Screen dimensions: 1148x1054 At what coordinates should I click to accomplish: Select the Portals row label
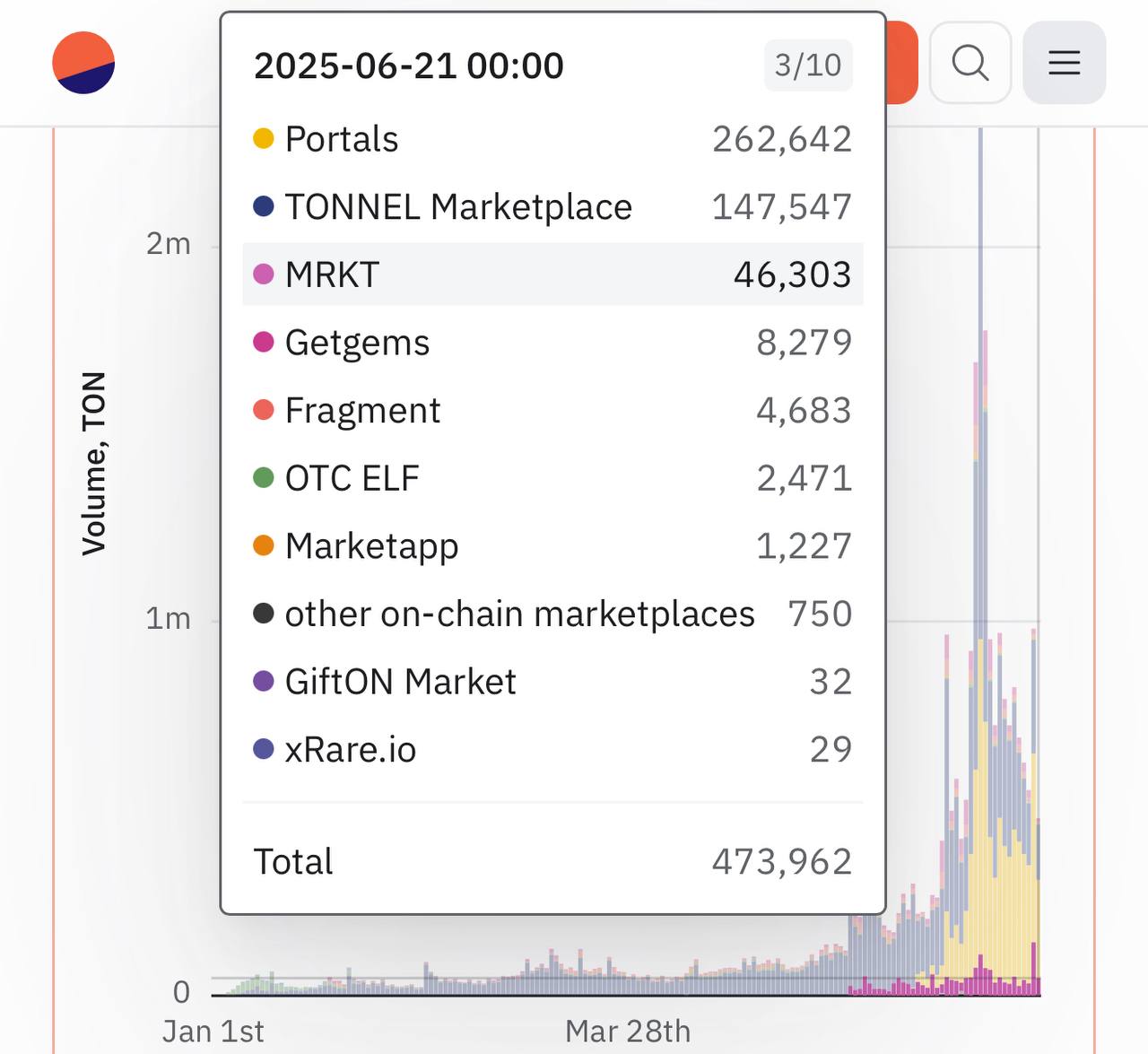pos(342,139)
